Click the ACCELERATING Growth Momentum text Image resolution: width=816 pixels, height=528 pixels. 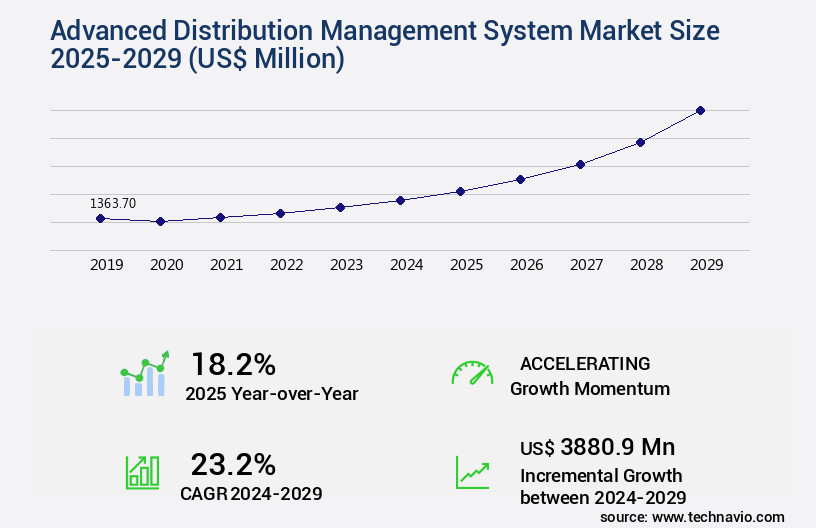(590, 376)
